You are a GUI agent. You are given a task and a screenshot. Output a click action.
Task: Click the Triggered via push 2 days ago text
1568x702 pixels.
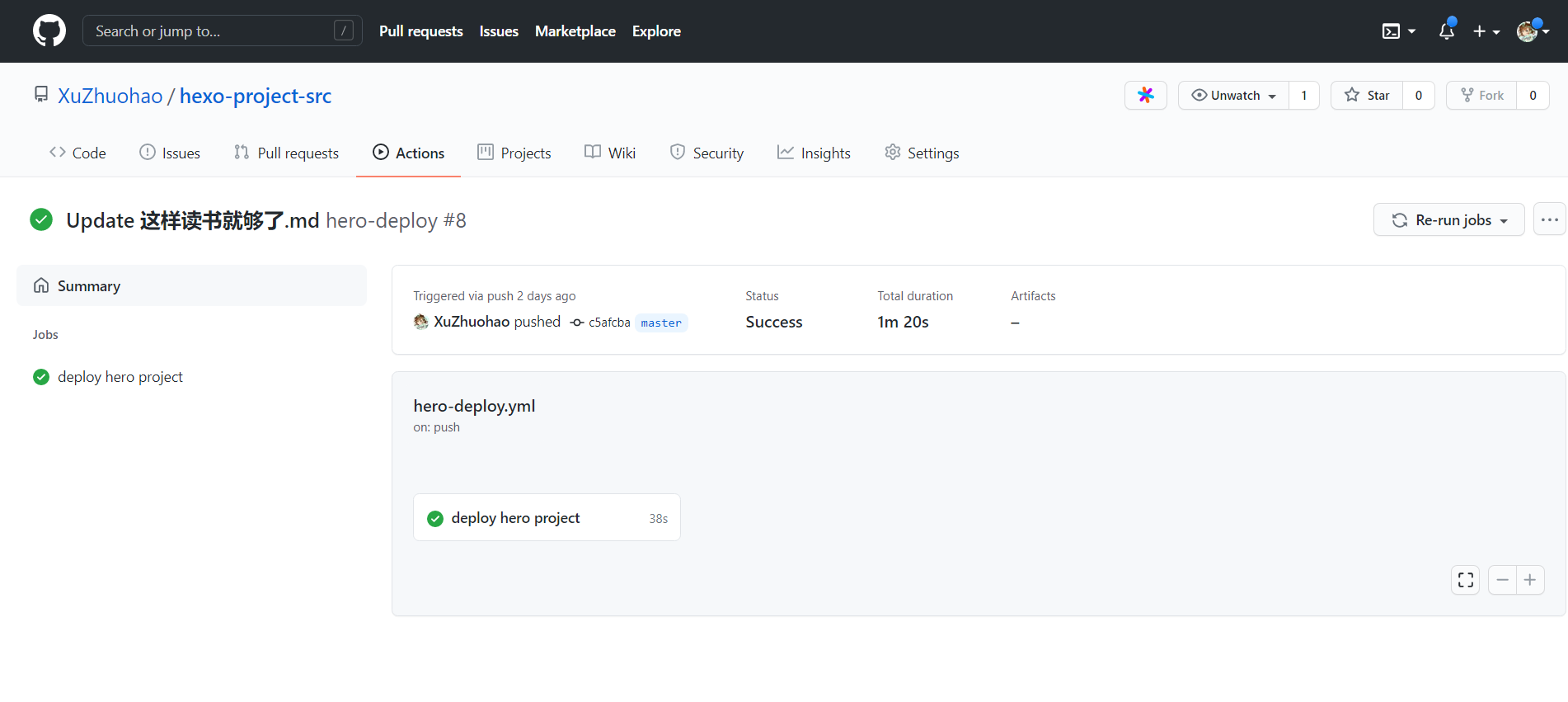coord(495,296)
